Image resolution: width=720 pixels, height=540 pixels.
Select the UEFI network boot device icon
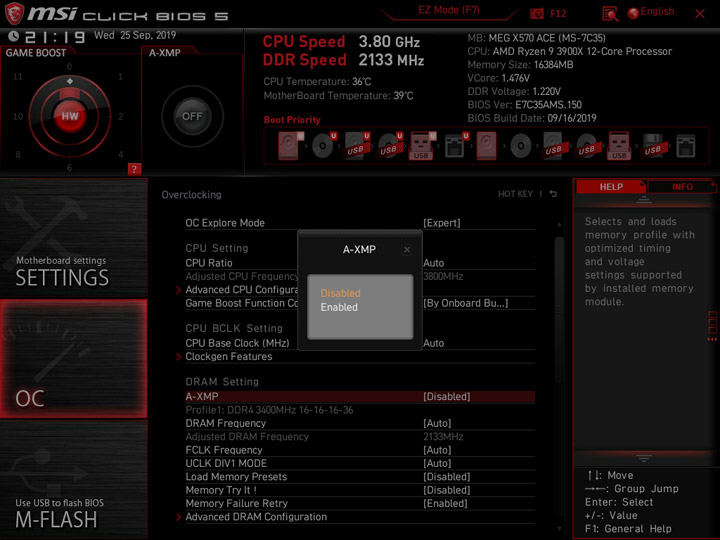coord(456,146)
